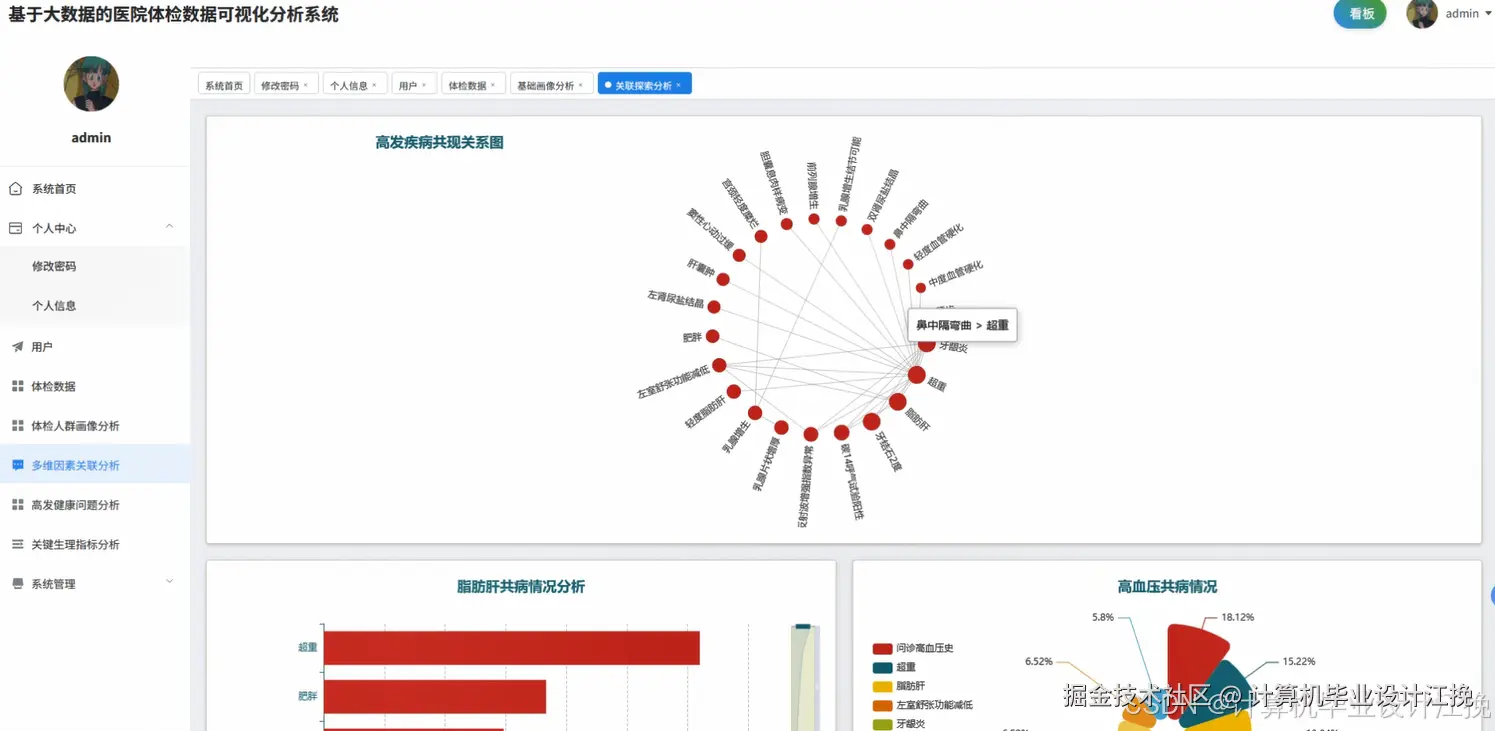Click the list icon beside 关键生理指标分析

pos(17,544)
